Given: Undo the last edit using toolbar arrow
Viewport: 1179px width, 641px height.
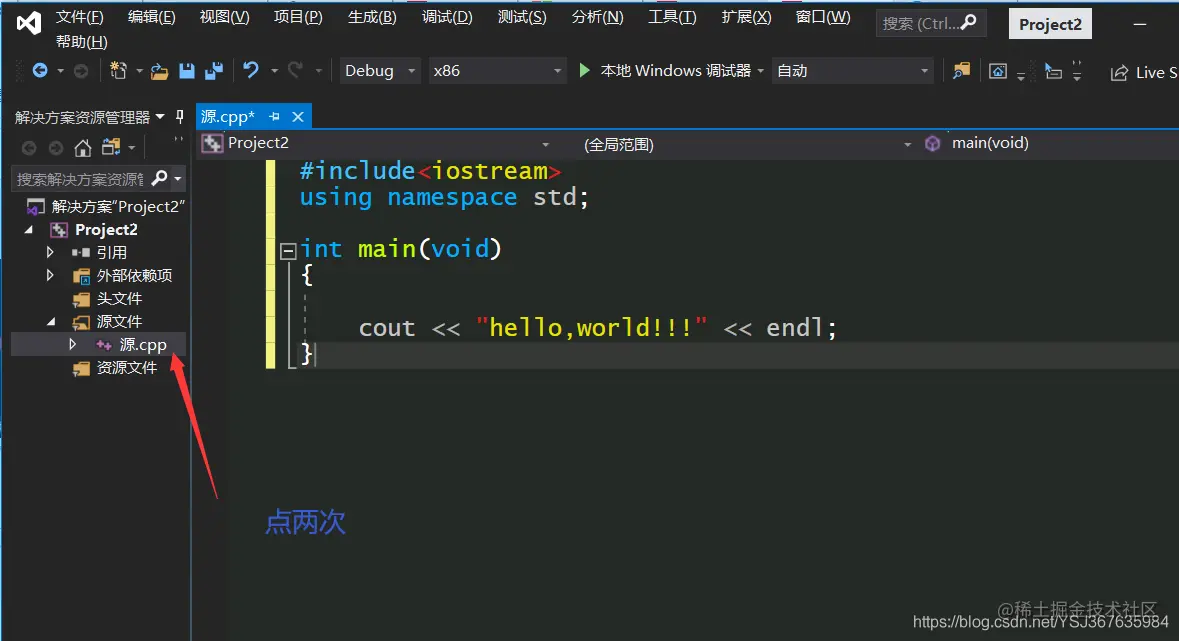Looking at the screenshot, I should (x=251, y=71).
